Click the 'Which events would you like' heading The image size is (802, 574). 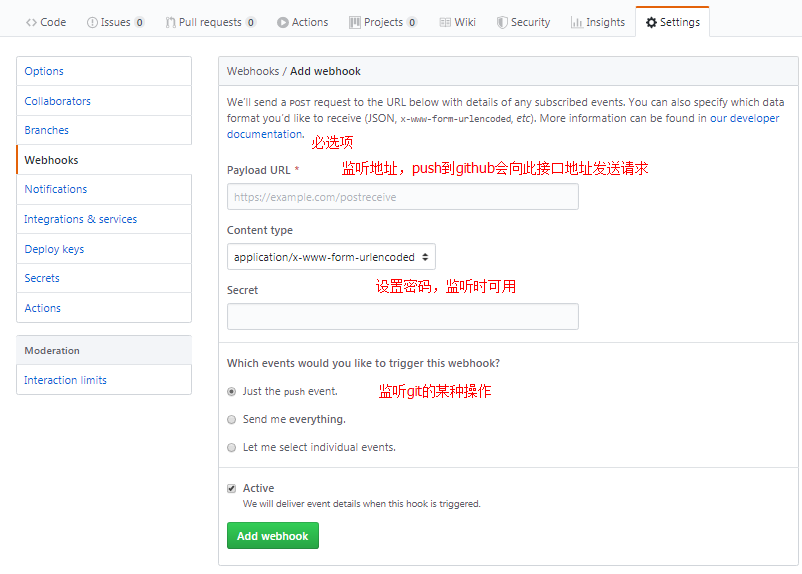[363, 363]
